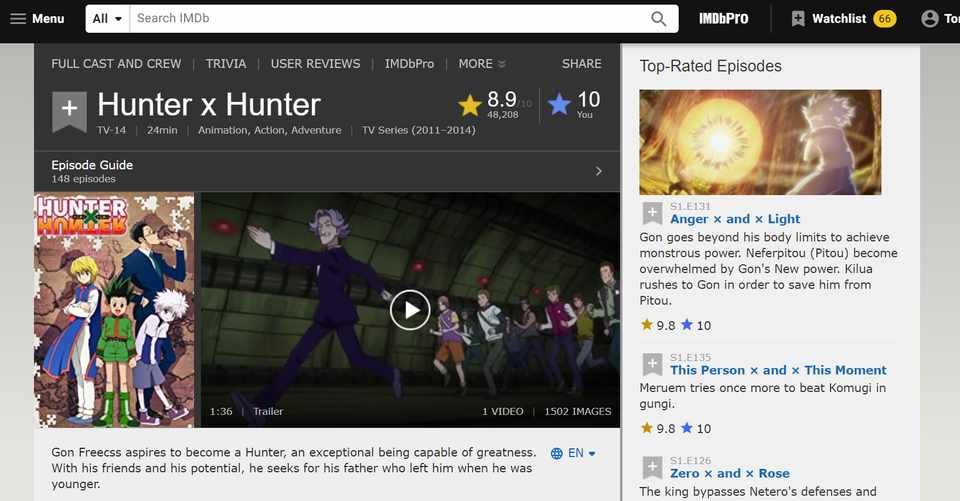Focus the Search IMDb field
960x501 pixels.
click(x=389, y=19)
